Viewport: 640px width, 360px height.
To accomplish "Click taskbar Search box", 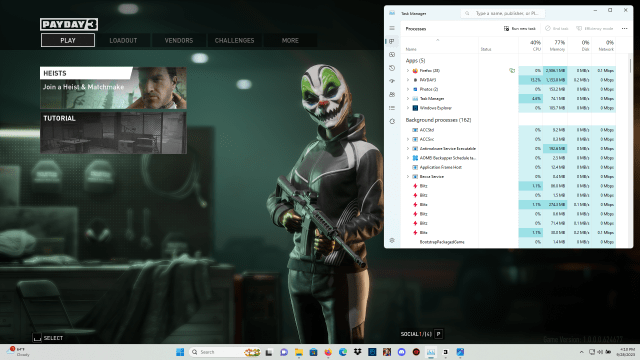I will [x=224, y=352].
